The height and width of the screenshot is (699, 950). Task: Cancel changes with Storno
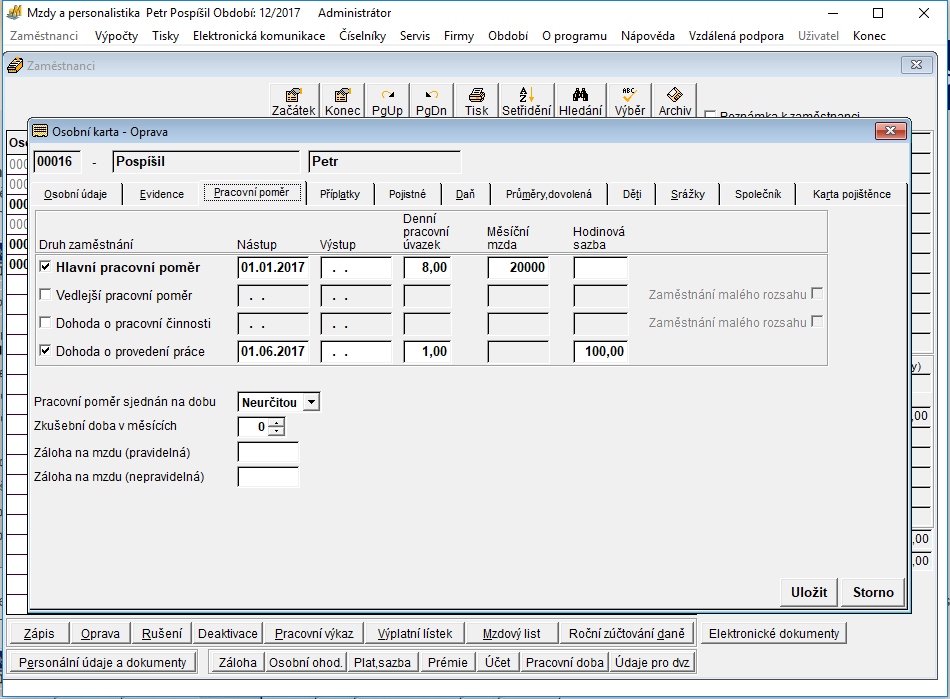coord(873,592)
